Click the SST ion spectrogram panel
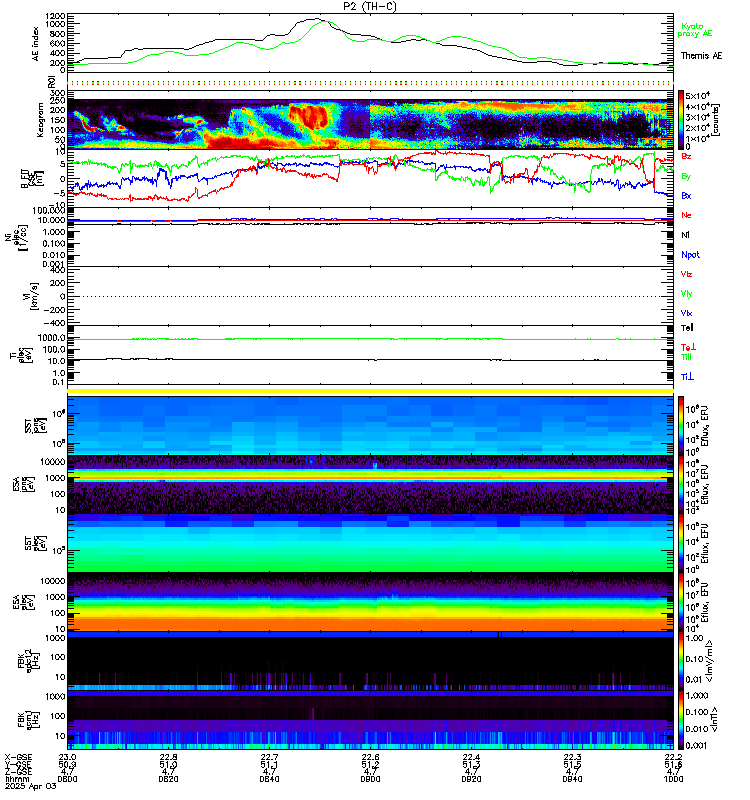Viewport: 750px width, 800px height. [370, 425]
